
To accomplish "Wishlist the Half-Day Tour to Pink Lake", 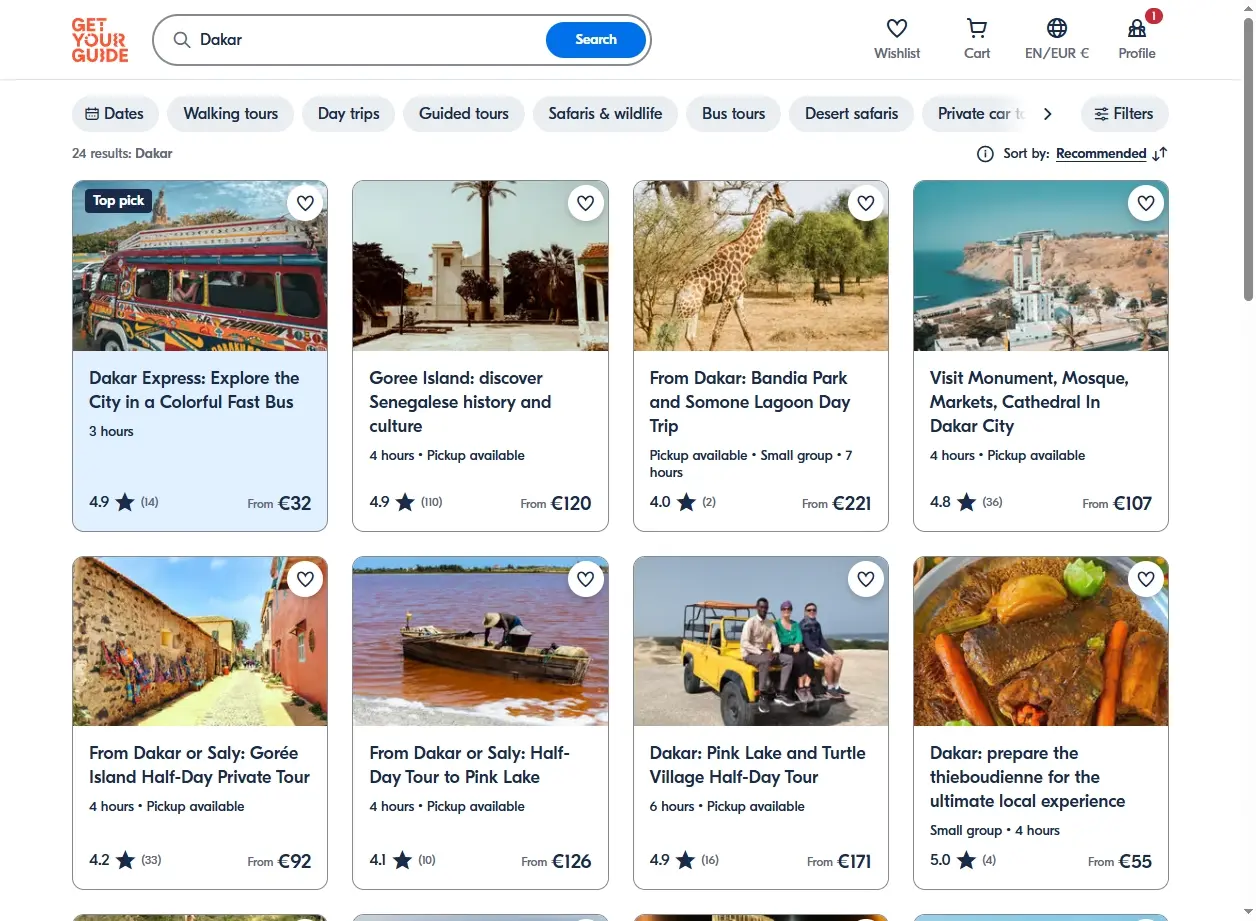I will [586, 579].
